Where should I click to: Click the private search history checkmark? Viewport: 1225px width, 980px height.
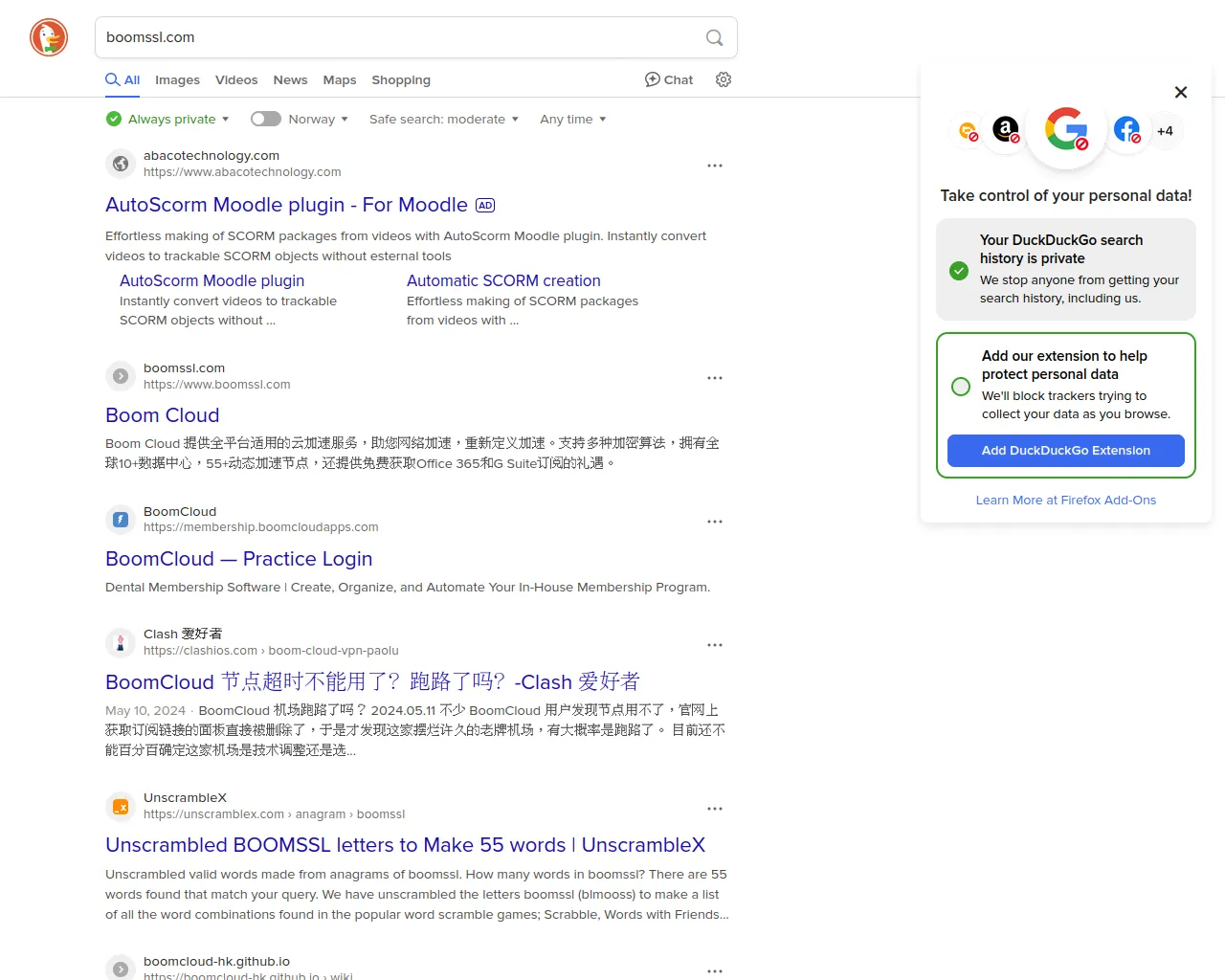(959, 271)
